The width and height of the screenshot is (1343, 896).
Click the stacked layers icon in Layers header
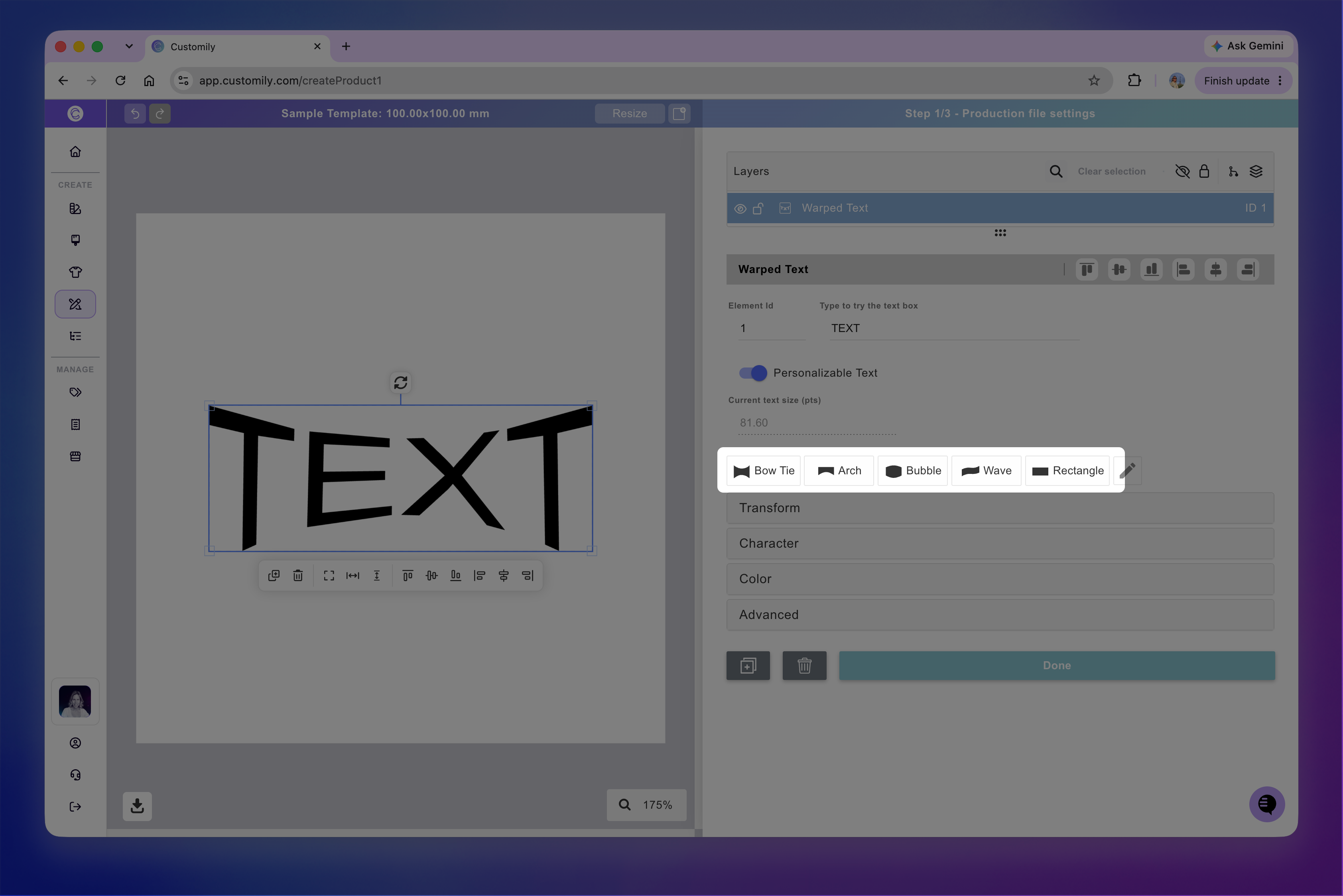click(x=1256, y=171)
